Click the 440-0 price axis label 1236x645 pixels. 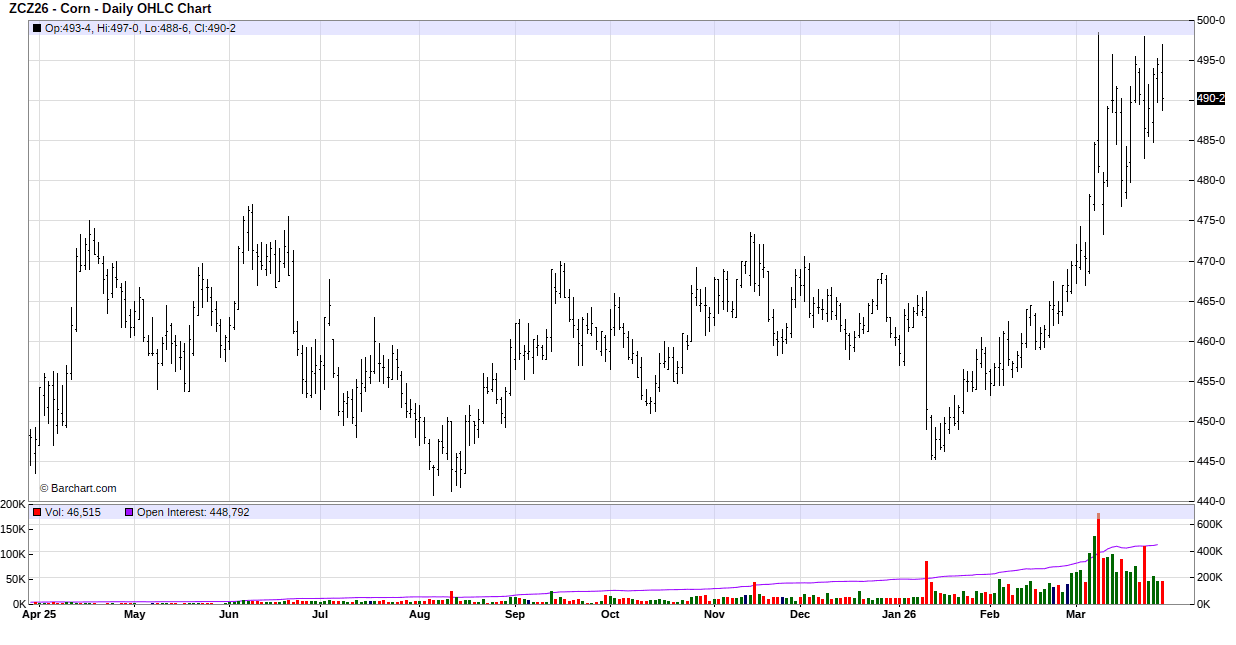1211,501
